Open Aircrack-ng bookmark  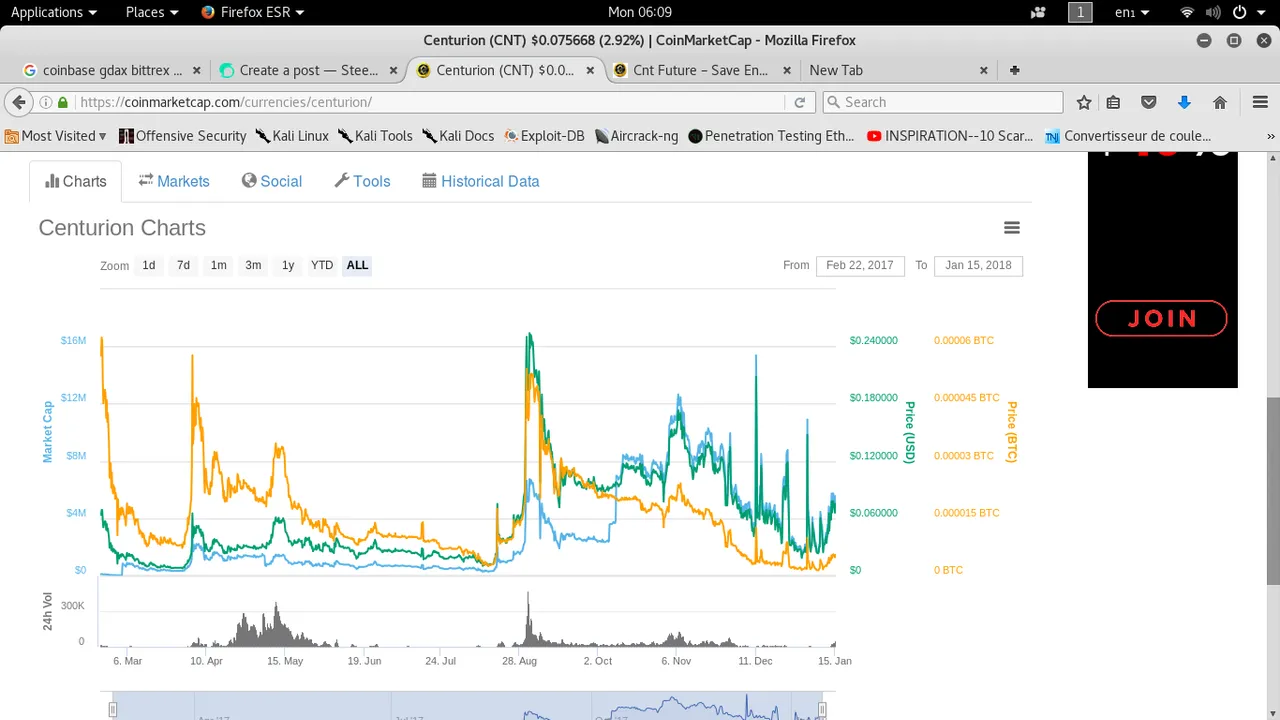pos(636,136)
